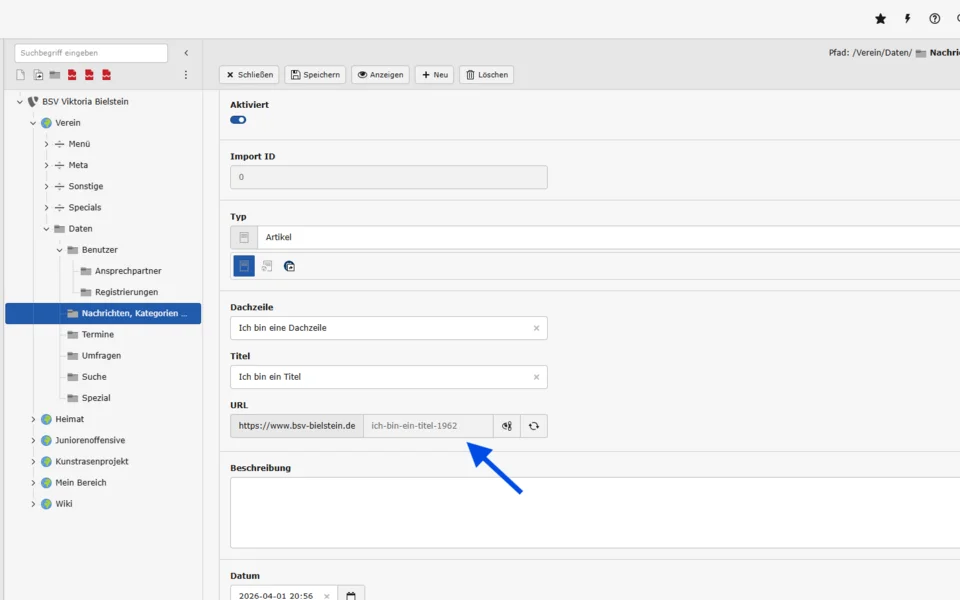
Task: Open the flash cache clearing menu
Action: coord(907,19)
